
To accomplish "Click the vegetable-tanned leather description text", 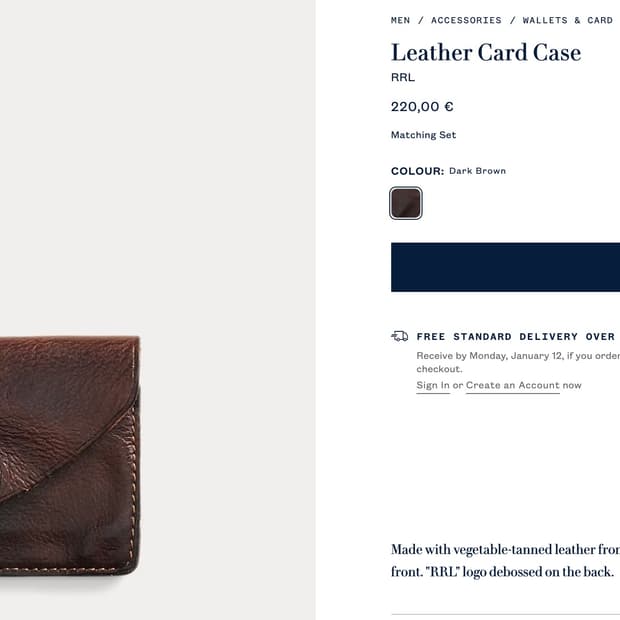I will (505, 550).
